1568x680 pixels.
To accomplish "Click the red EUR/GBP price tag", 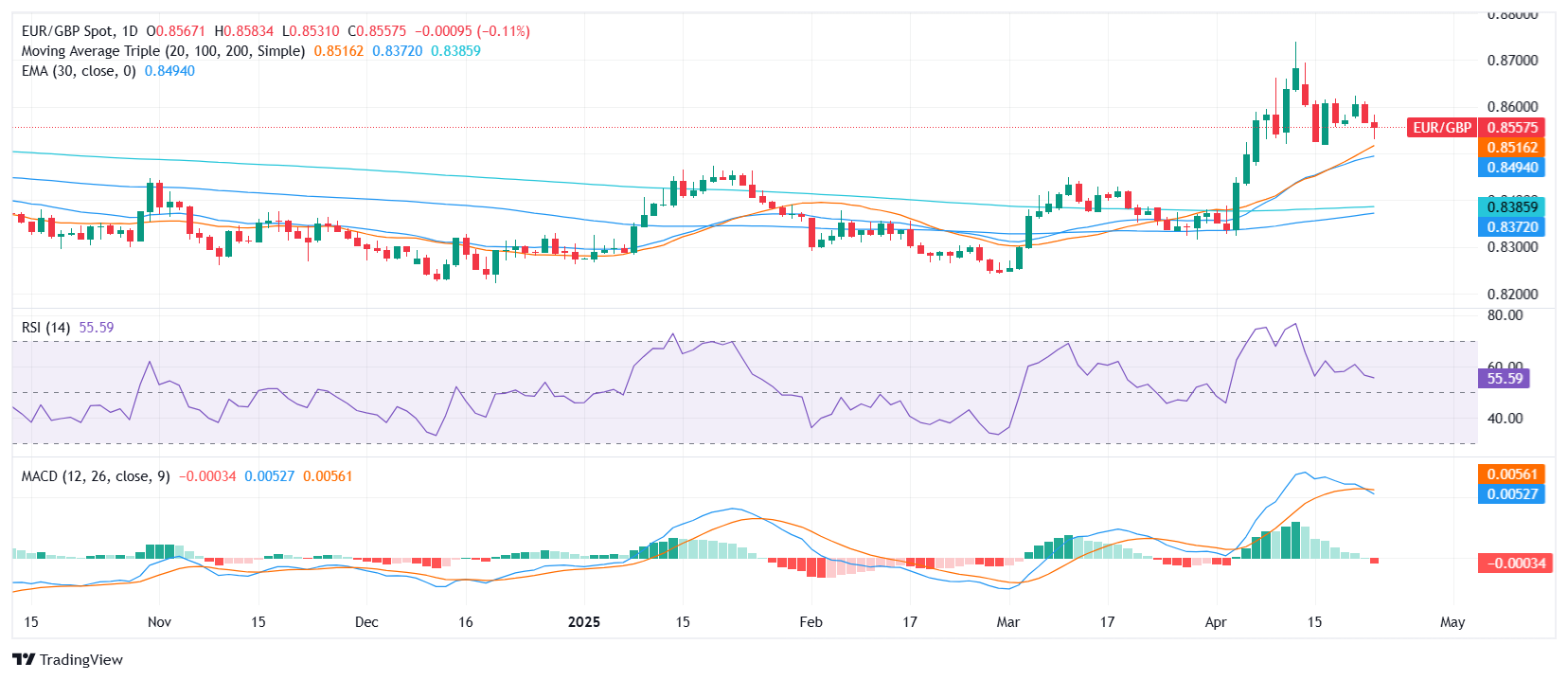I will pos(1442,128).
